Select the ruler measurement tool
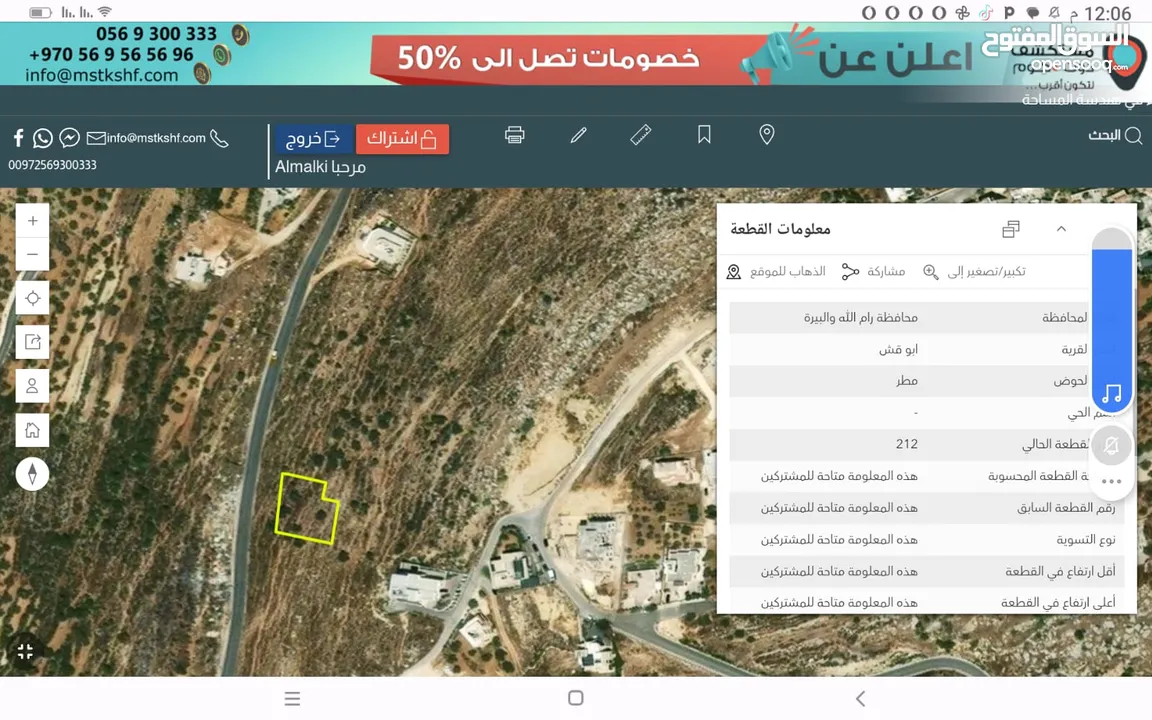The width and height of the screenshot is (1152, 720). click(641, 135)
